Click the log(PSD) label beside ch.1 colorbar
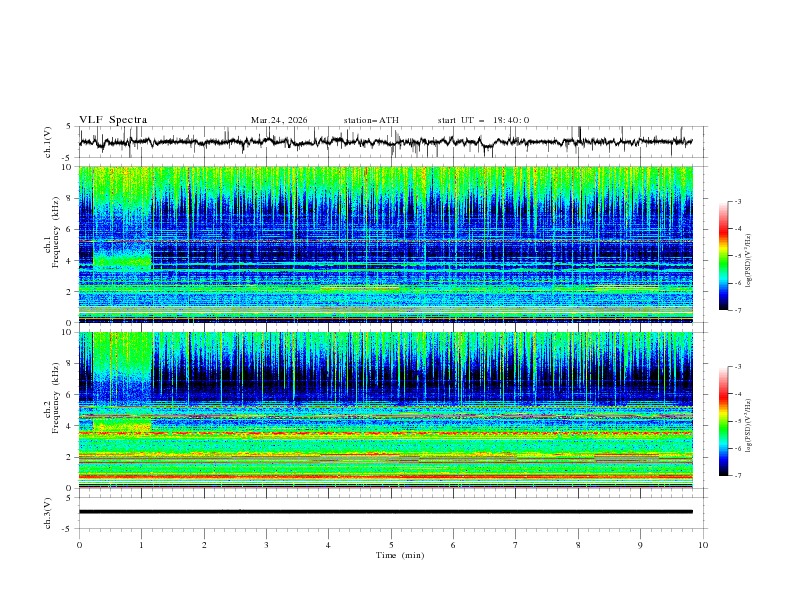792x612 pixels. [749, 261]
